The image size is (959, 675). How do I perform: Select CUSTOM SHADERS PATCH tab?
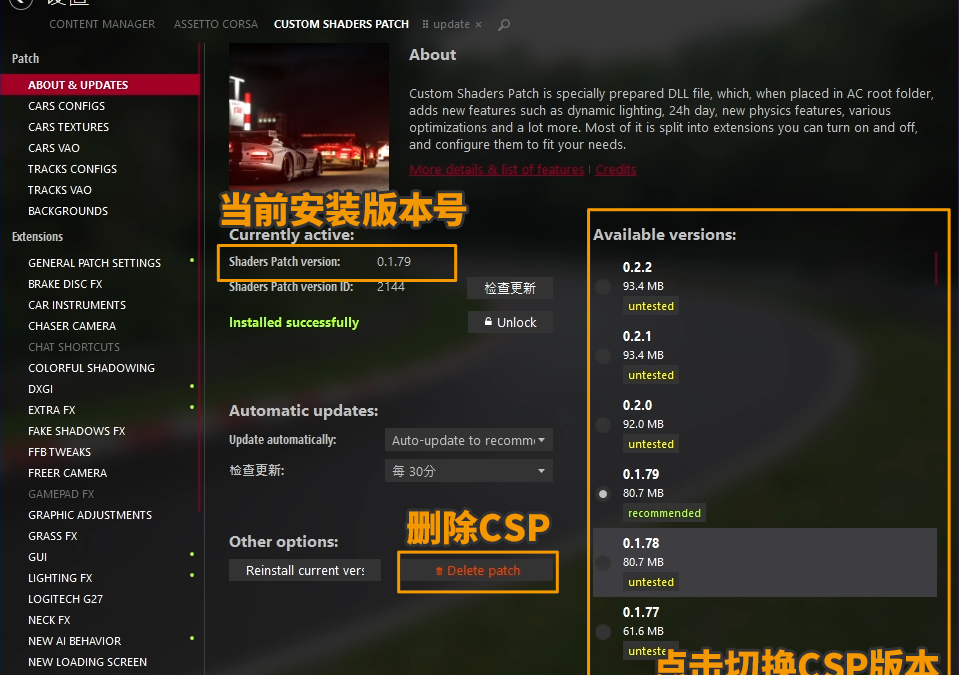341,24
